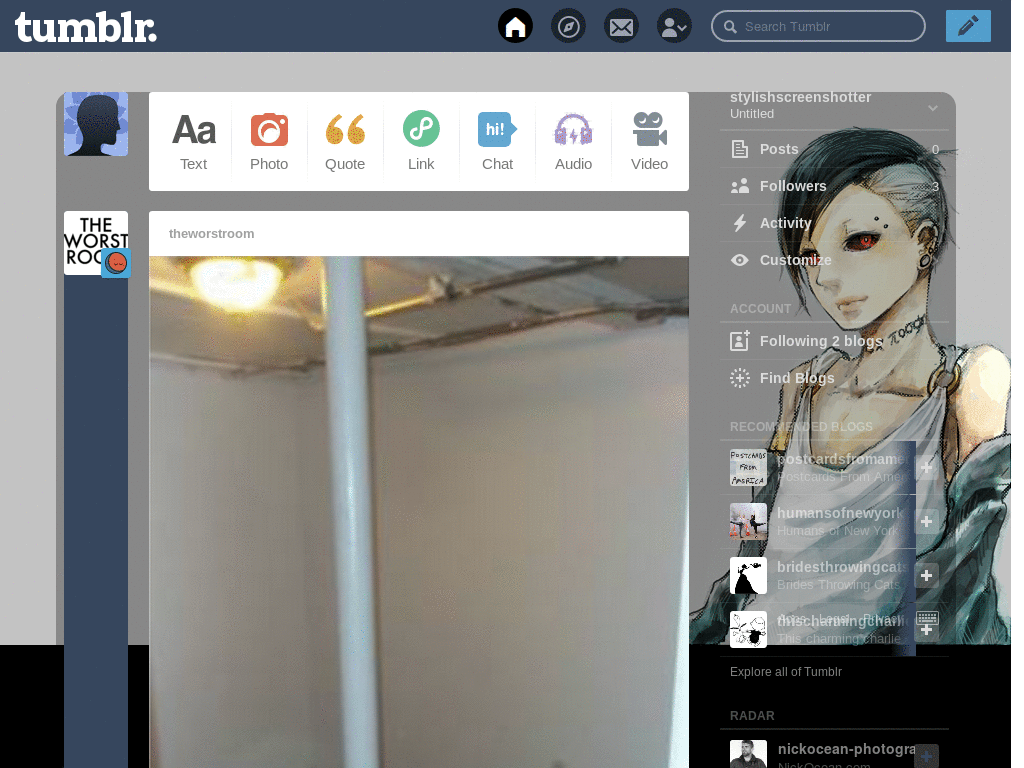Screen dimensions: 1024x768
Task: Open Following 2 blogs
Action: (834, 341)
